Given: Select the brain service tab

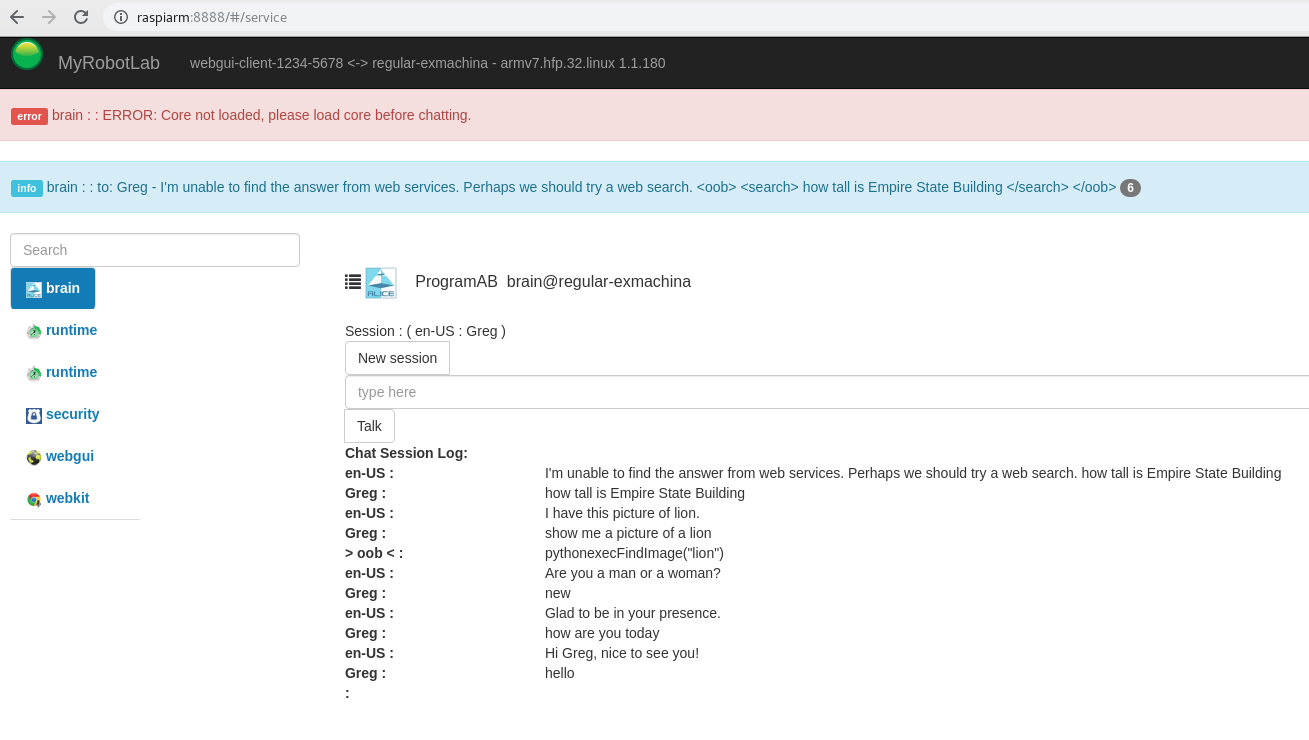Looking at the screenshot, I should [x=53, y=288].
